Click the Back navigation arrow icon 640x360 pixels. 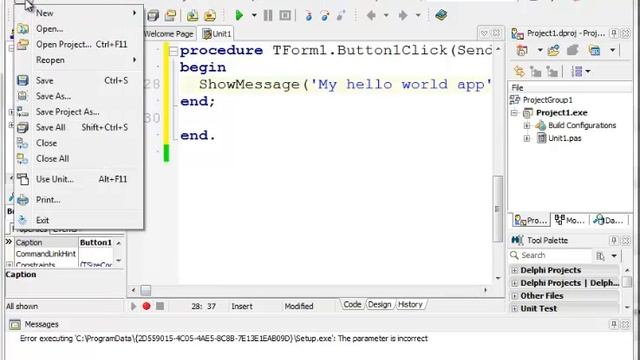[x=371, y=16]
